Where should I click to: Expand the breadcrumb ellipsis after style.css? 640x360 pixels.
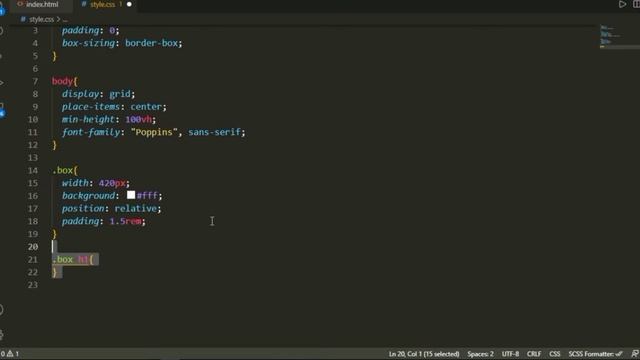65,19
